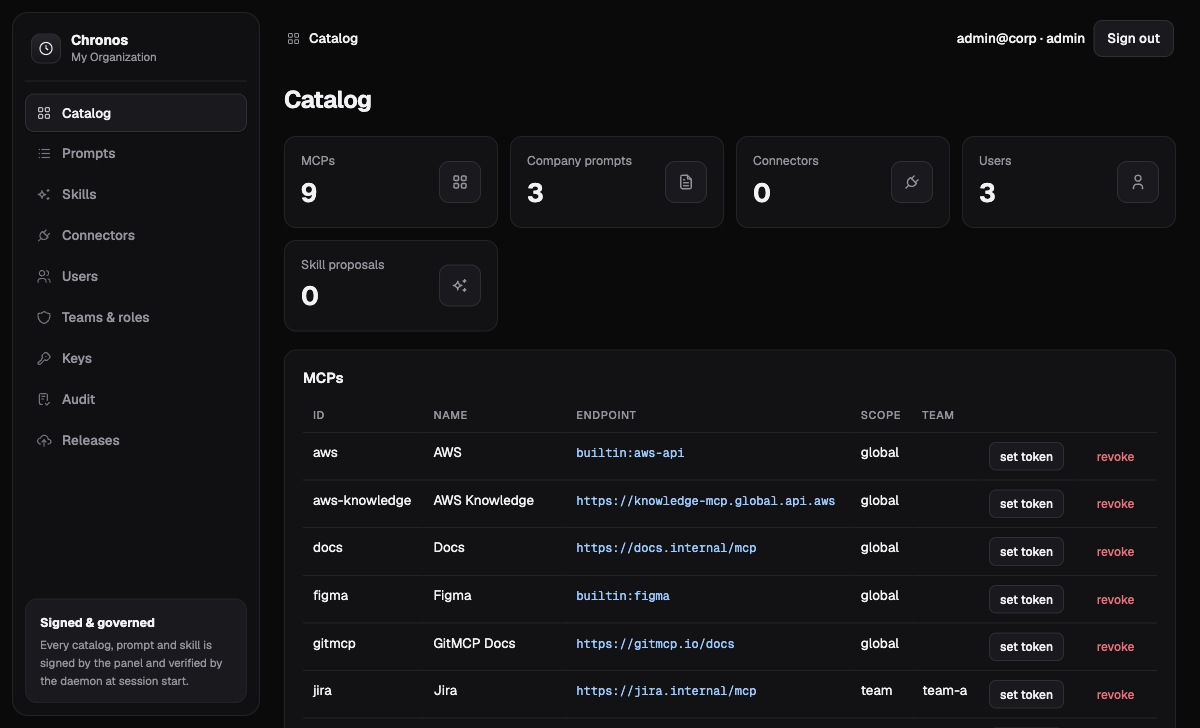Click the Teams & roles shield icon
Image resolution: width=1200 pixels, height=728 pixels.
pos(44,317)
